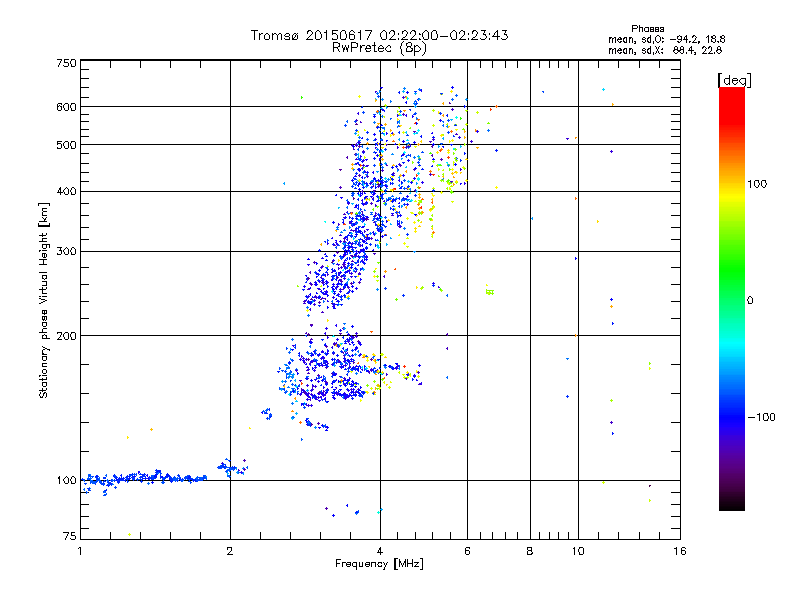Viewport: 800px width, 600px height.
Task: Click the y-axis tick label '200'
Action: point(66,336)
